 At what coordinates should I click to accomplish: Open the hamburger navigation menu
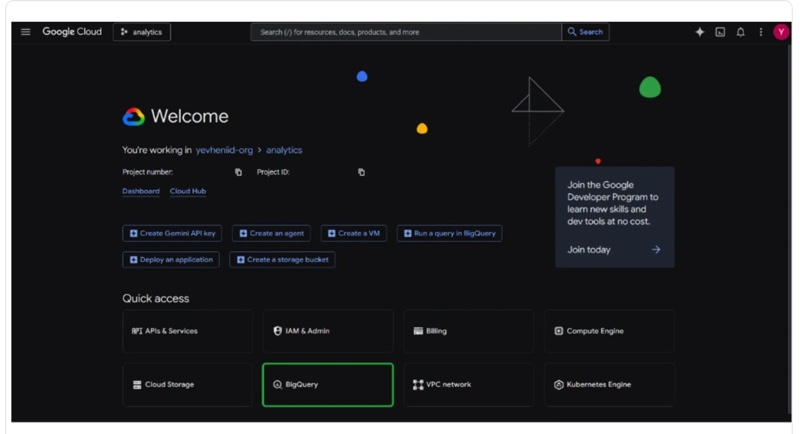coord(26,32)
